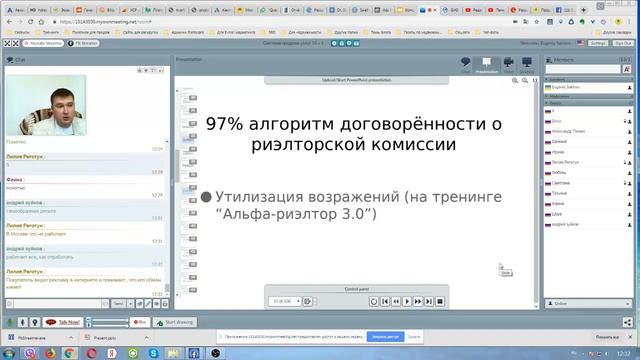This screenshot has height=360, width=640.
Task: Click the refresh circle in Control panel
Action: 373,301
